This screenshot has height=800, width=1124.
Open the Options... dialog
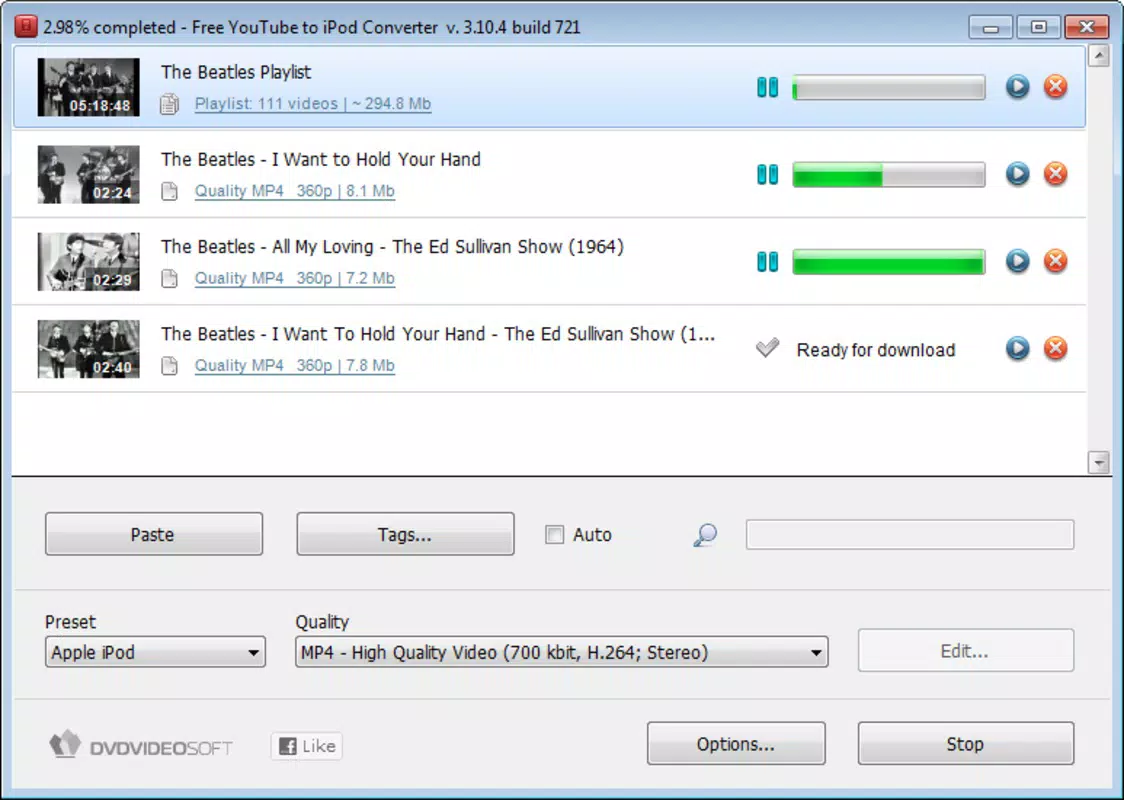[736, 743]
